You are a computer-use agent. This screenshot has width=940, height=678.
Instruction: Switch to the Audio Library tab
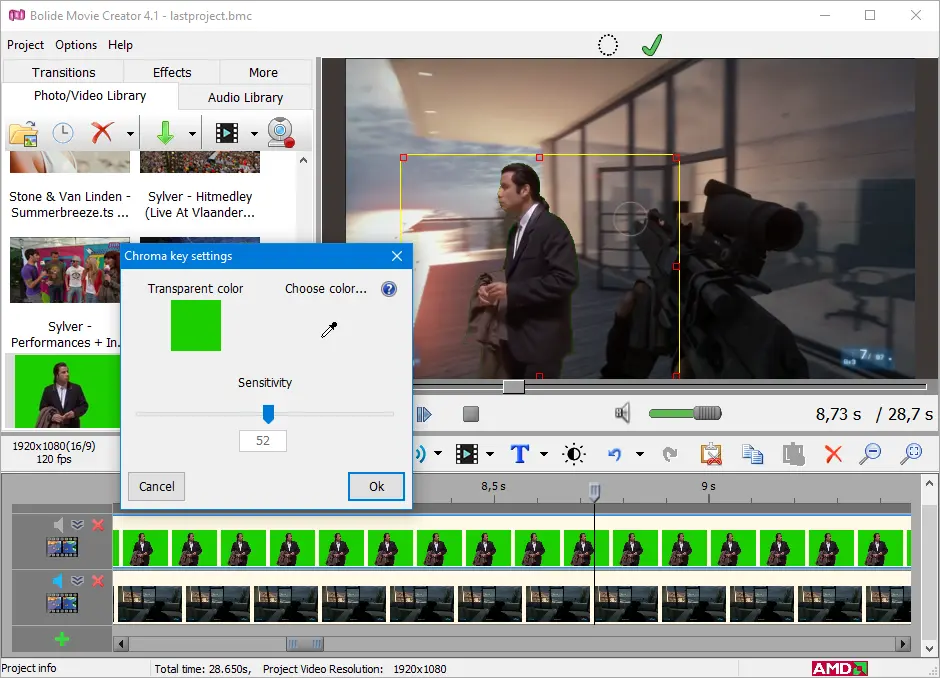245,97
